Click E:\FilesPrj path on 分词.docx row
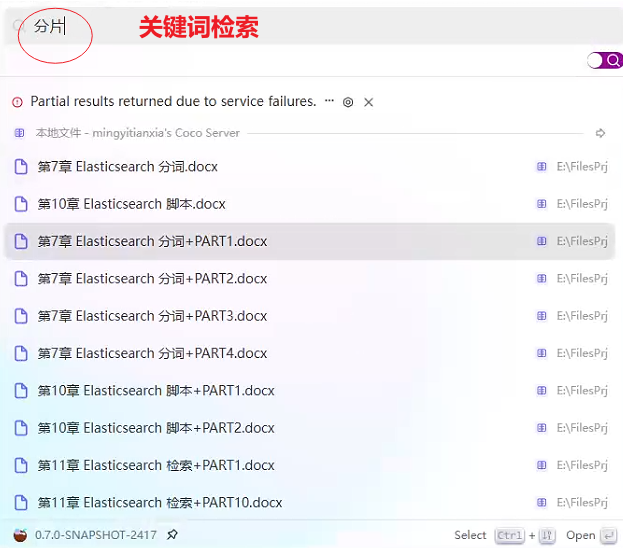This screenshot has width=623, height=548. click(582, 167)
